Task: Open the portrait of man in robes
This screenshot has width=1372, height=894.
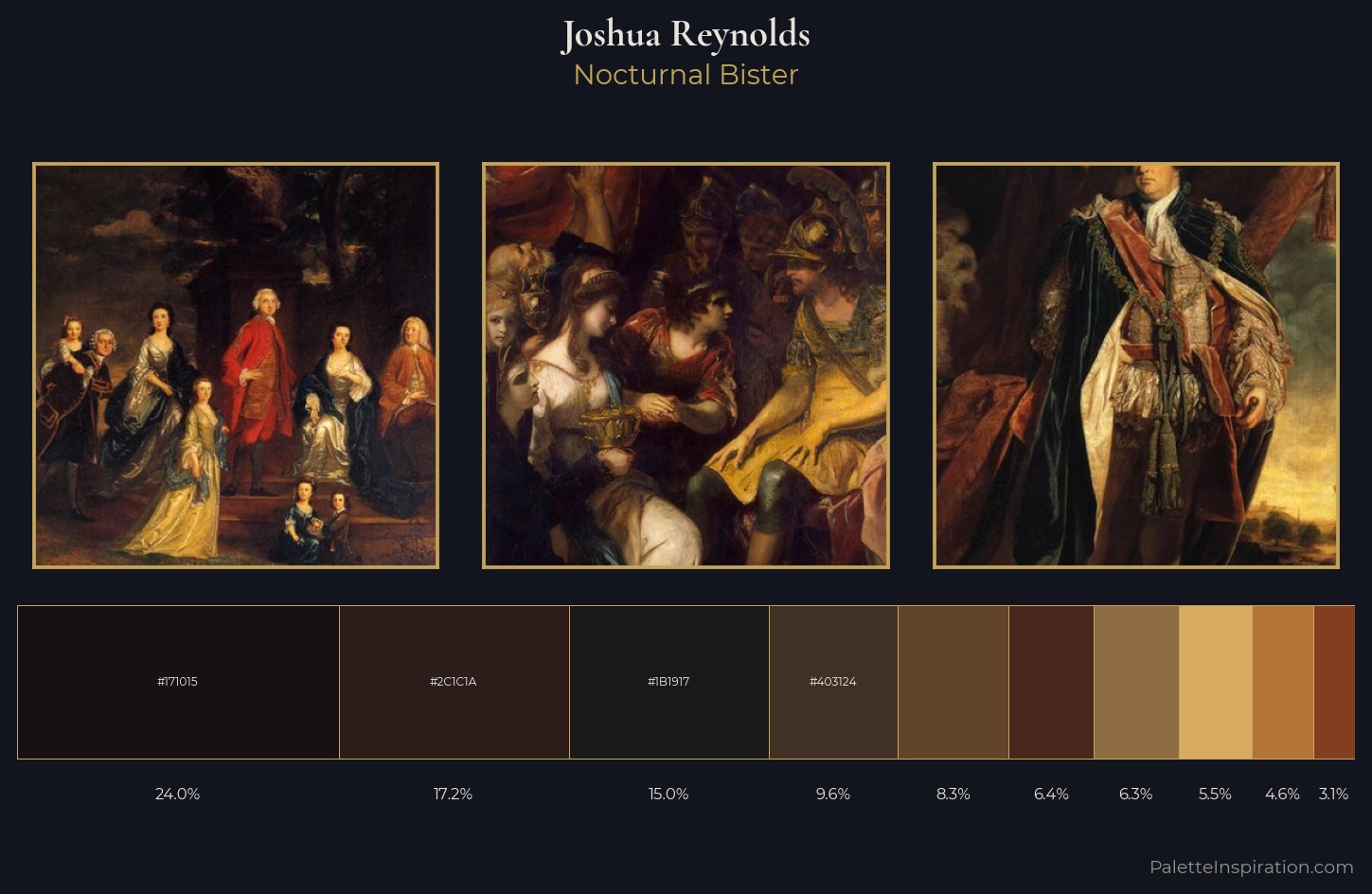Action: coord(1136,366)
